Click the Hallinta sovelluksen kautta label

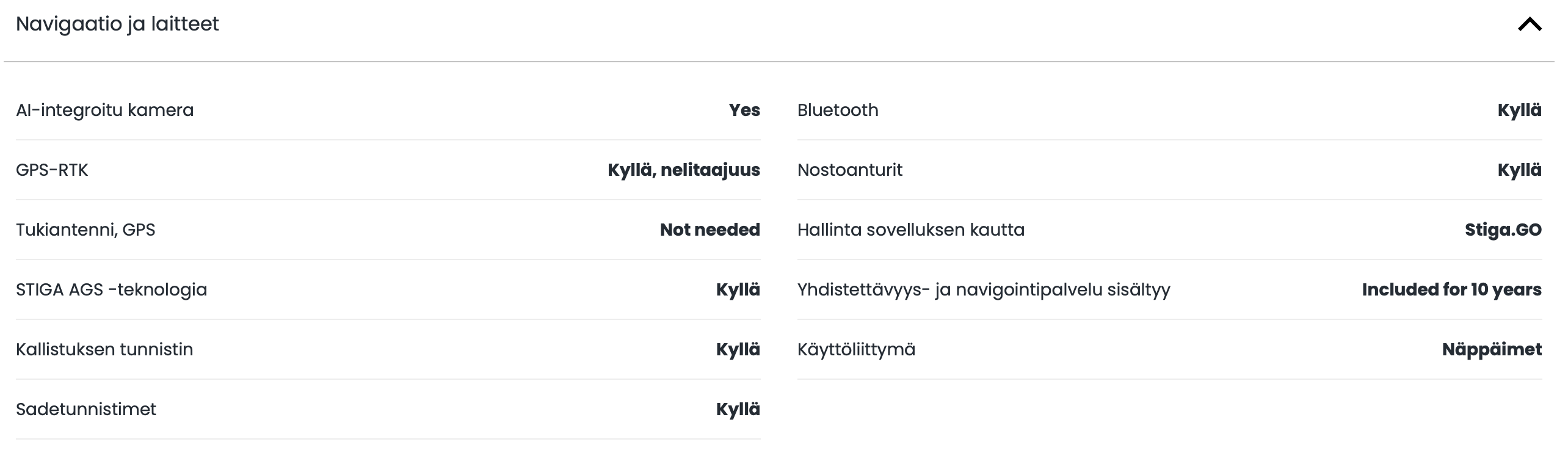pyautogui.click(x=910, y=230)
